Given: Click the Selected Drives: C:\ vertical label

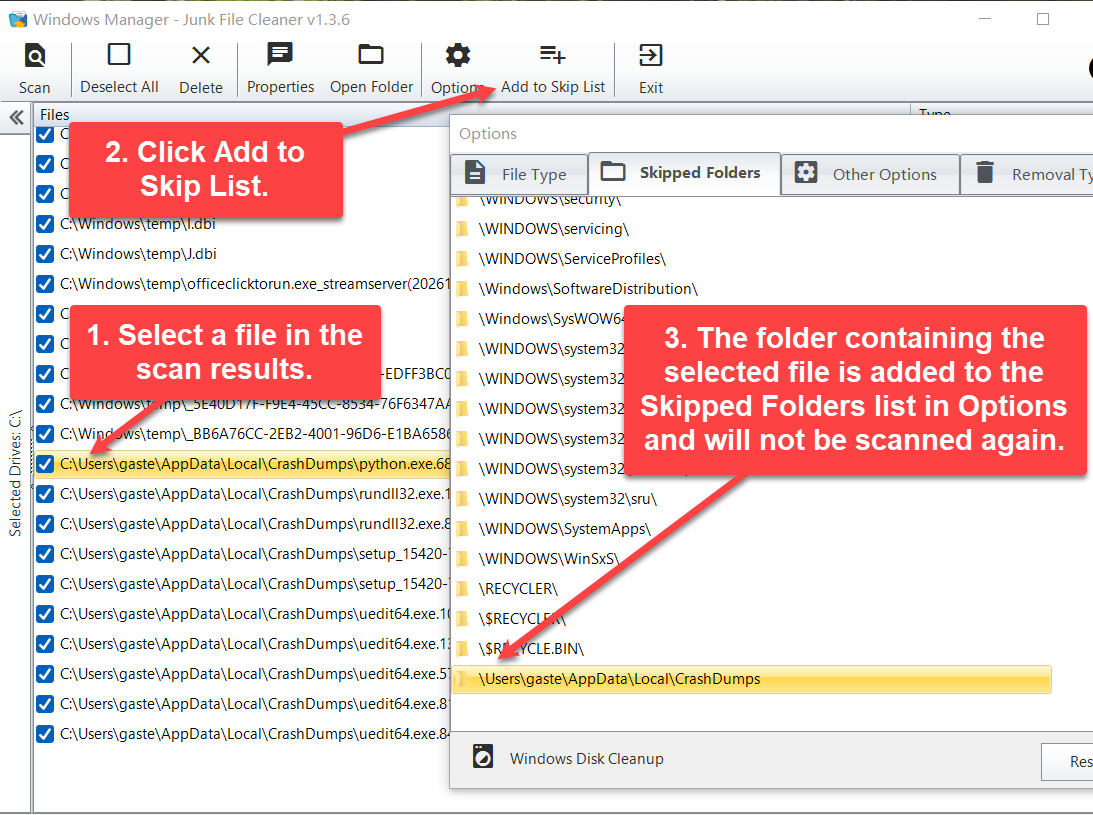Looking at the screenshot, I should click(15, 473).
